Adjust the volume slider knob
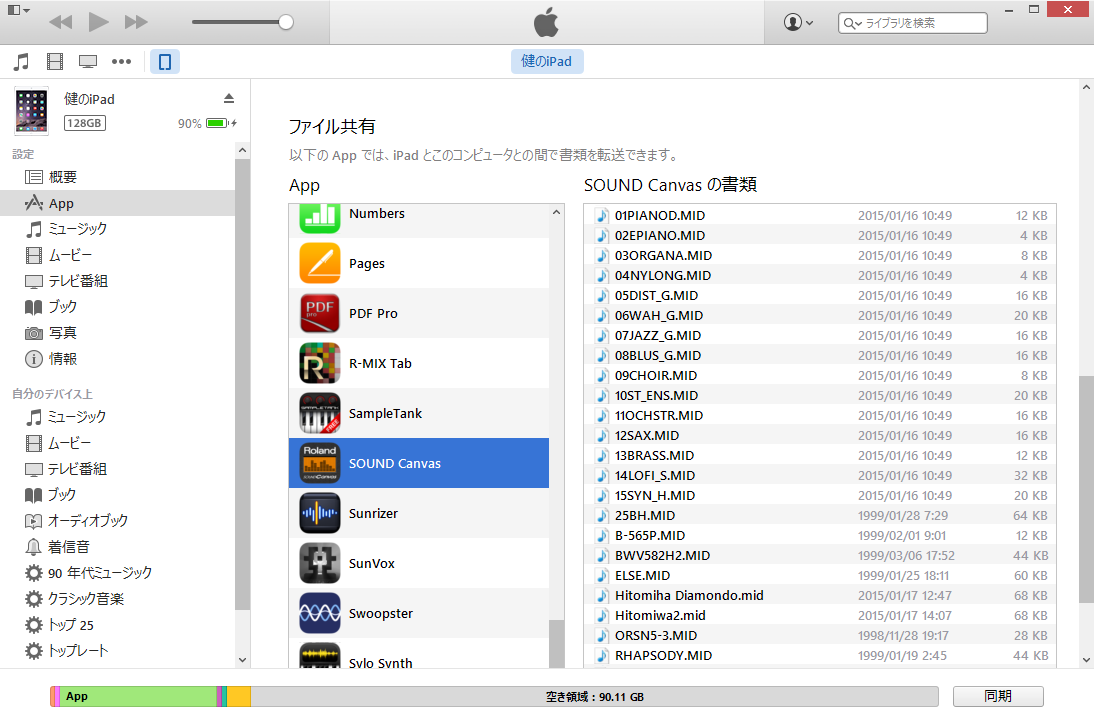The height and width of the screenshot is (724, 1094). point(285,22)
